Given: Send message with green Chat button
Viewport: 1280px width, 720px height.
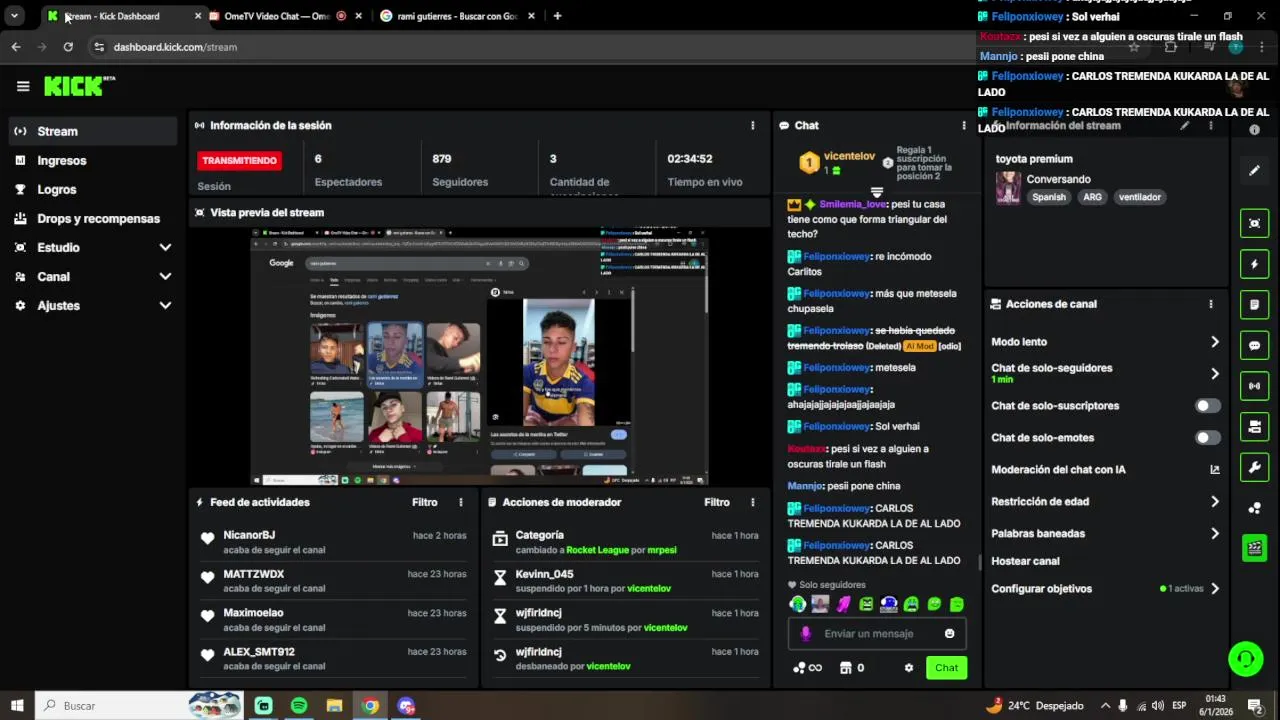Looking at the screenshot, I should [x=946, y=668].
